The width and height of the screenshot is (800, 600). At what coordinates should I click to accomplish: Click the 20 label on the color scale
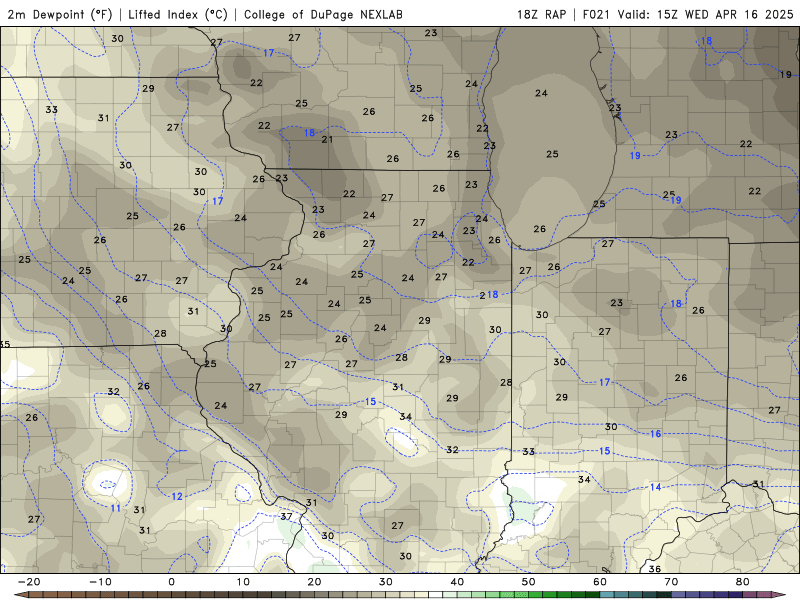click(x=314, y=582)
